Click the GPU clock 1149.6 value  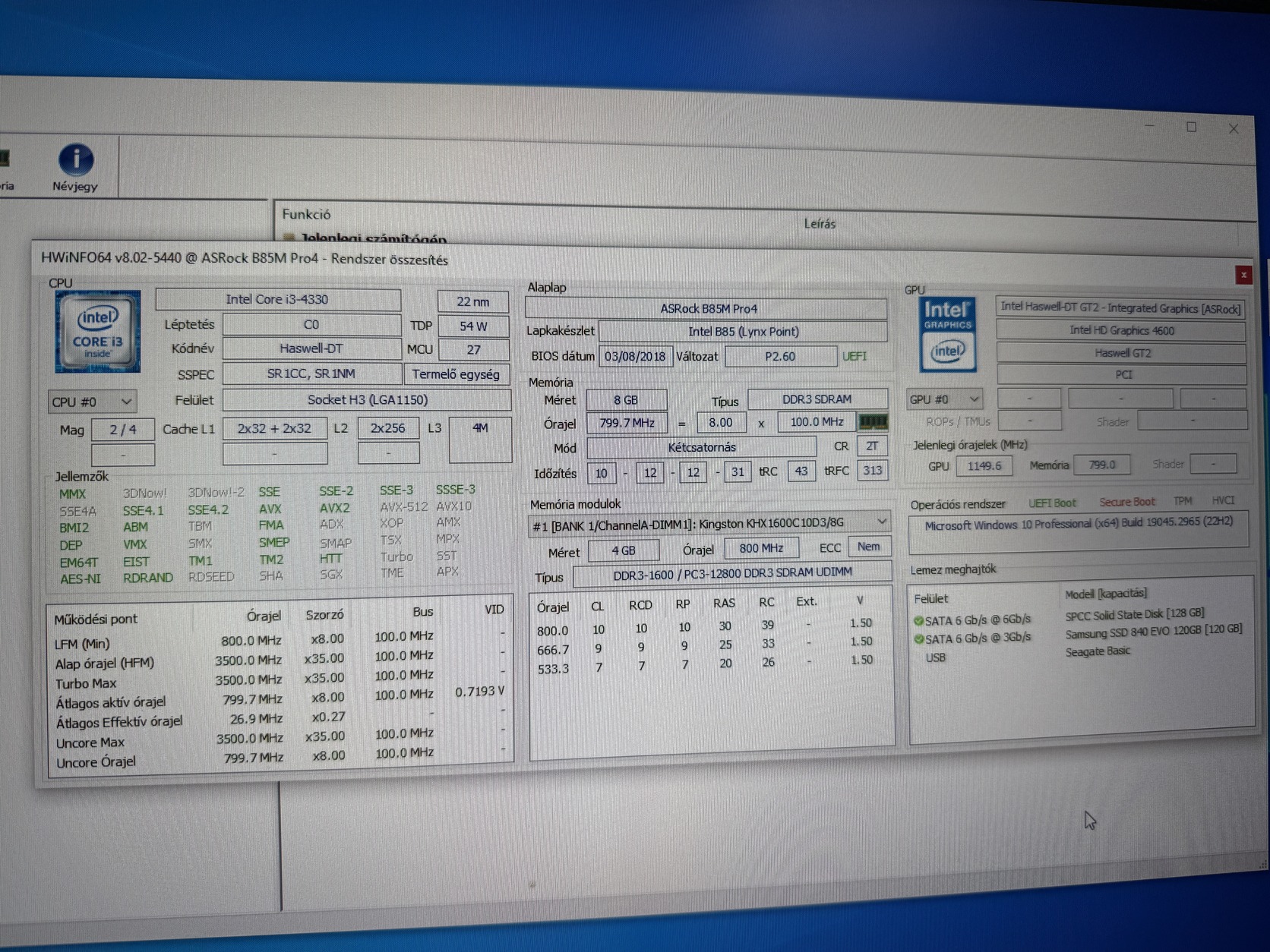click(984, 466)
